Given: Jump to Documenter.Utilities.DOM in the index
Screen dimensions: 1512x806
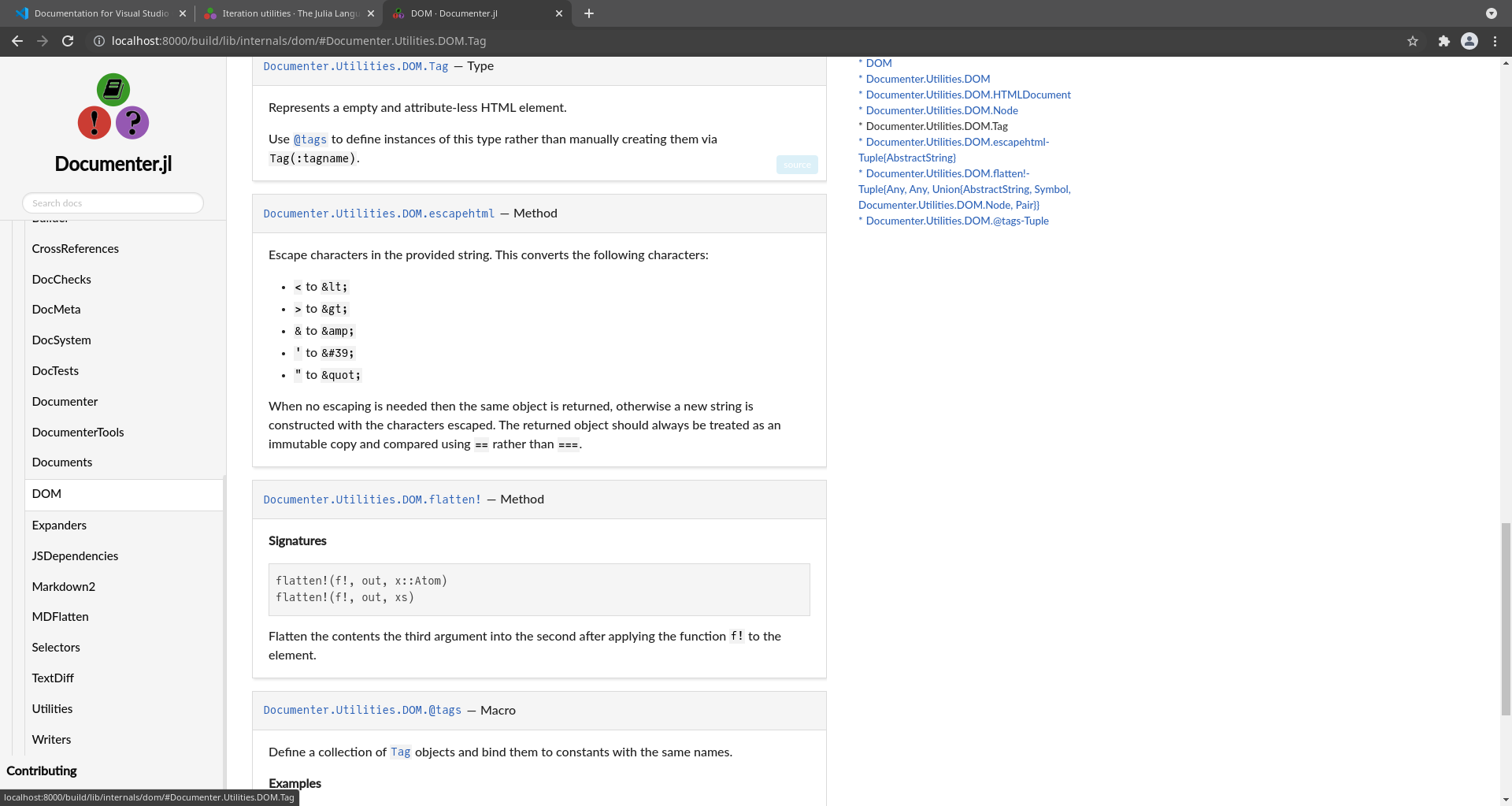Looking at the screenshot, I should pos(928,79).
